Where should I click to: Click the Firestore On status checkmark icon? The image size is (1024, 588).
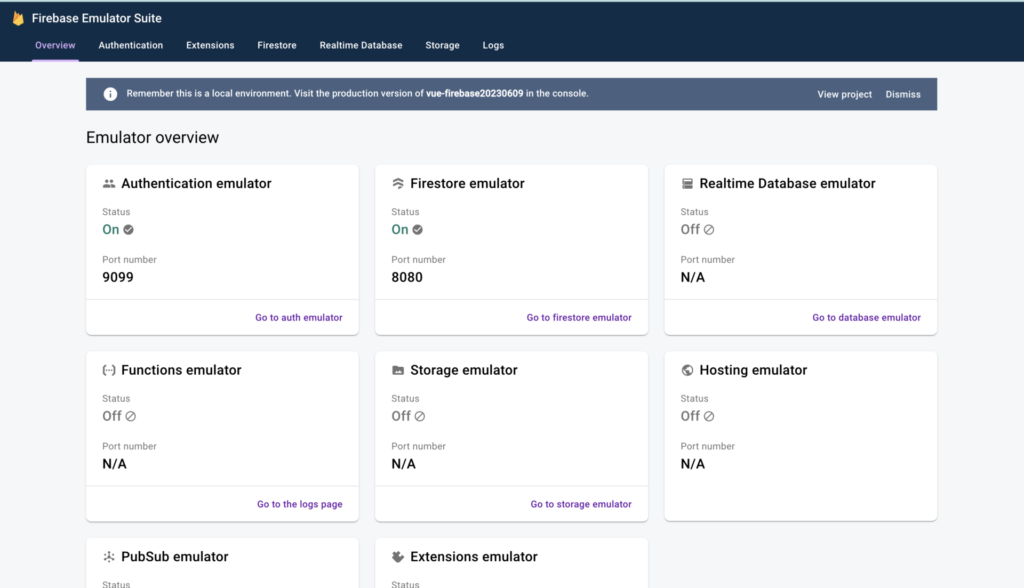coord(418,230)
